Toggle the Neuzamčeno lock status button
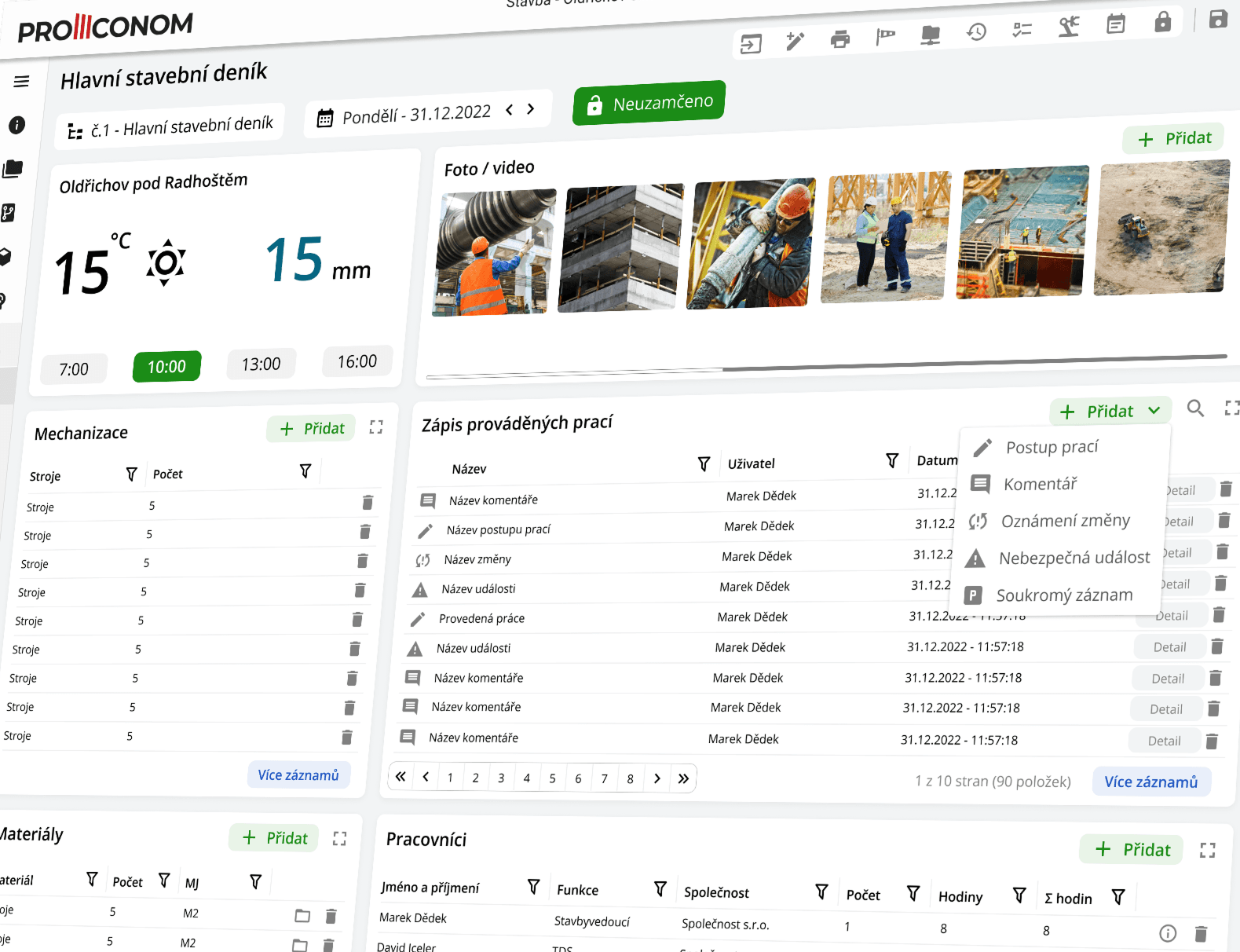The height and width of the screenshot is (952, 1240). pos(649,103)
